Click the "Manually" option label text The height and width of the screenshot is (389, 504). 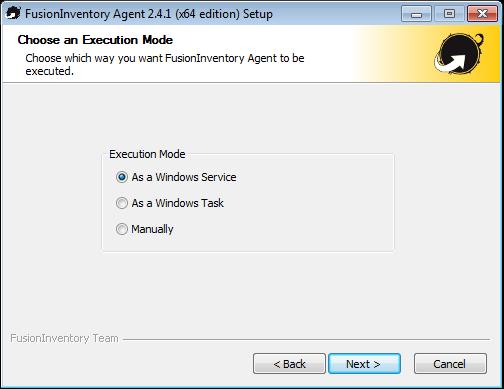point(152,229)
